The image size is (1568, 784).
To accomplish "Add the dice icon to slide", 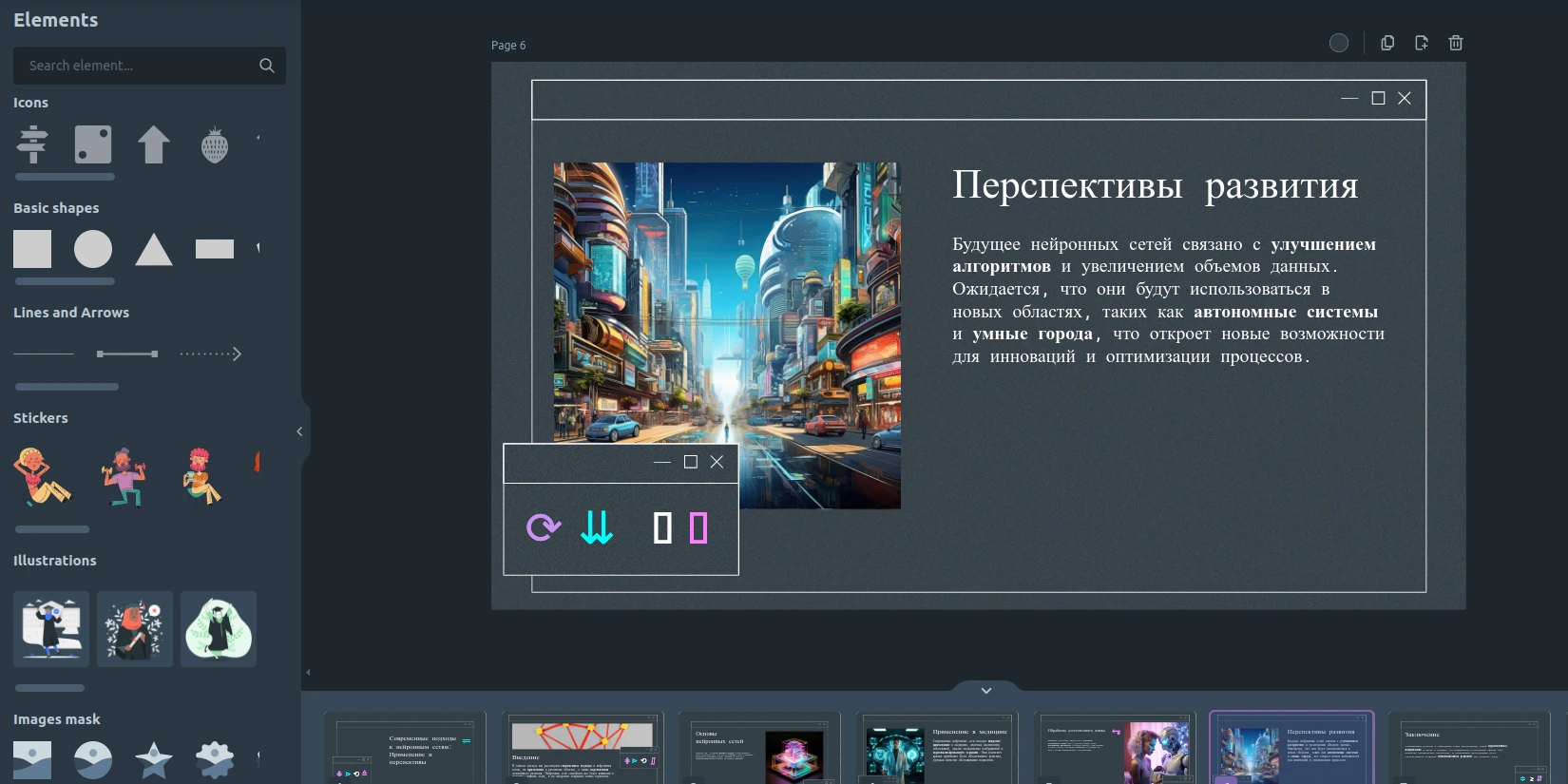I will pos(93,144).
